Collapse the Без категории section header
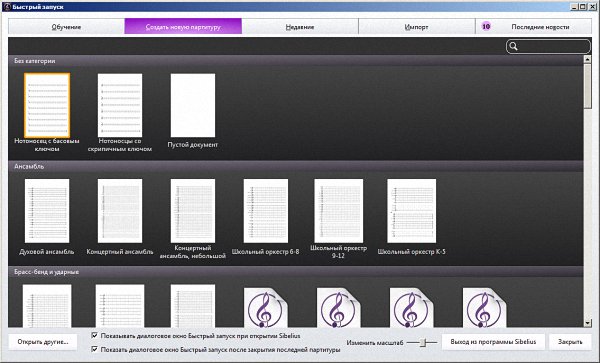 295,61
